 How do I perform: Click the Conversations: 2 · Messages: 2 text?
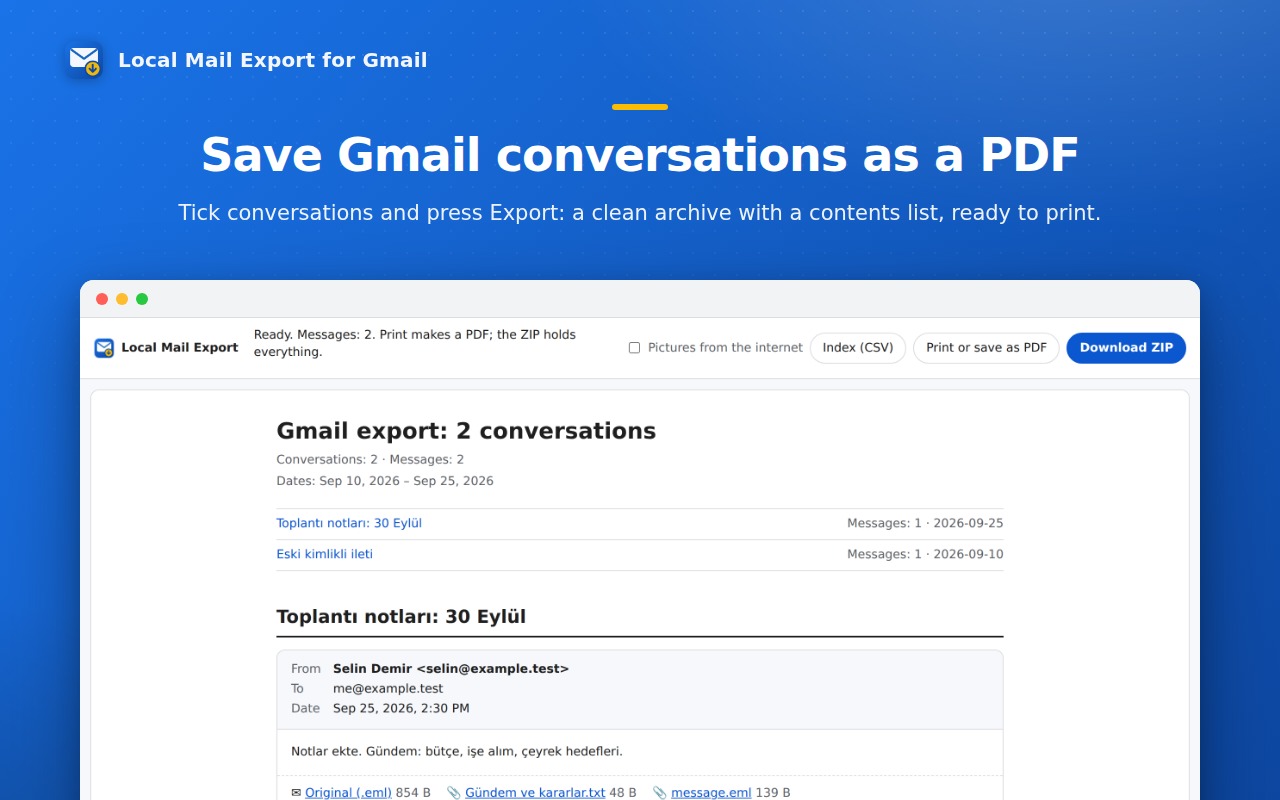[x=370, y=460]
